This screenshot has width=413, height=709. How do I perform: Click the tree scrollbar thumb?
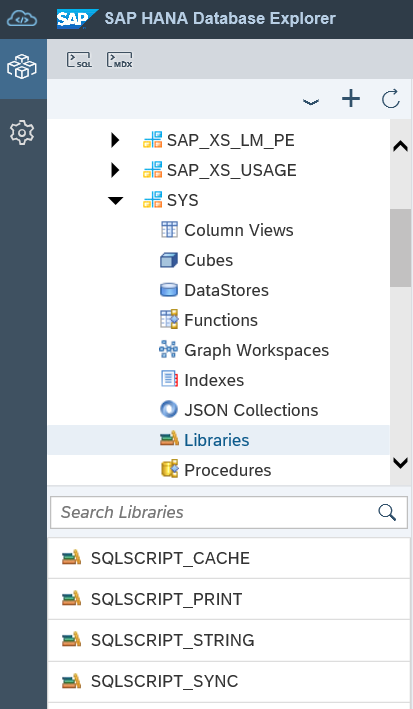400,248
